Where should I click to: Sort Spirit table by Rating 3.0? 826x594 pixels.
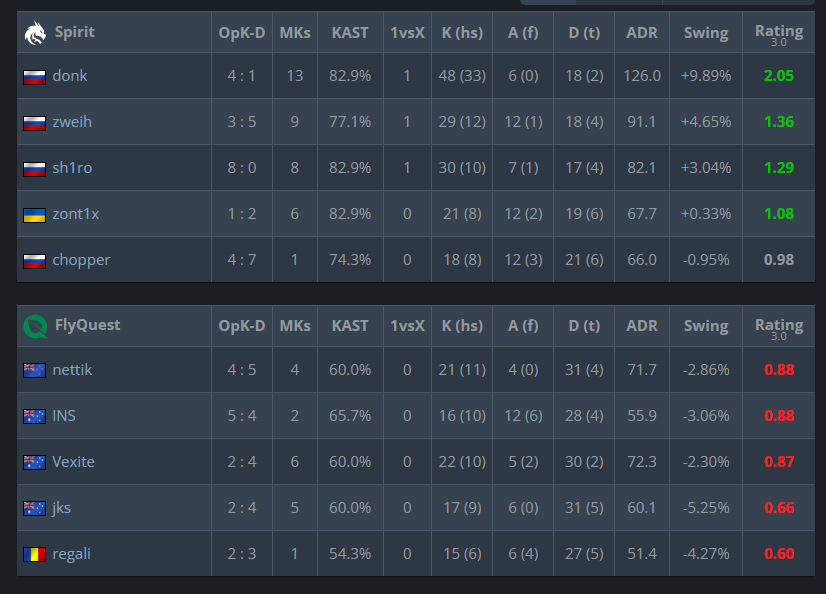(779, 33)
